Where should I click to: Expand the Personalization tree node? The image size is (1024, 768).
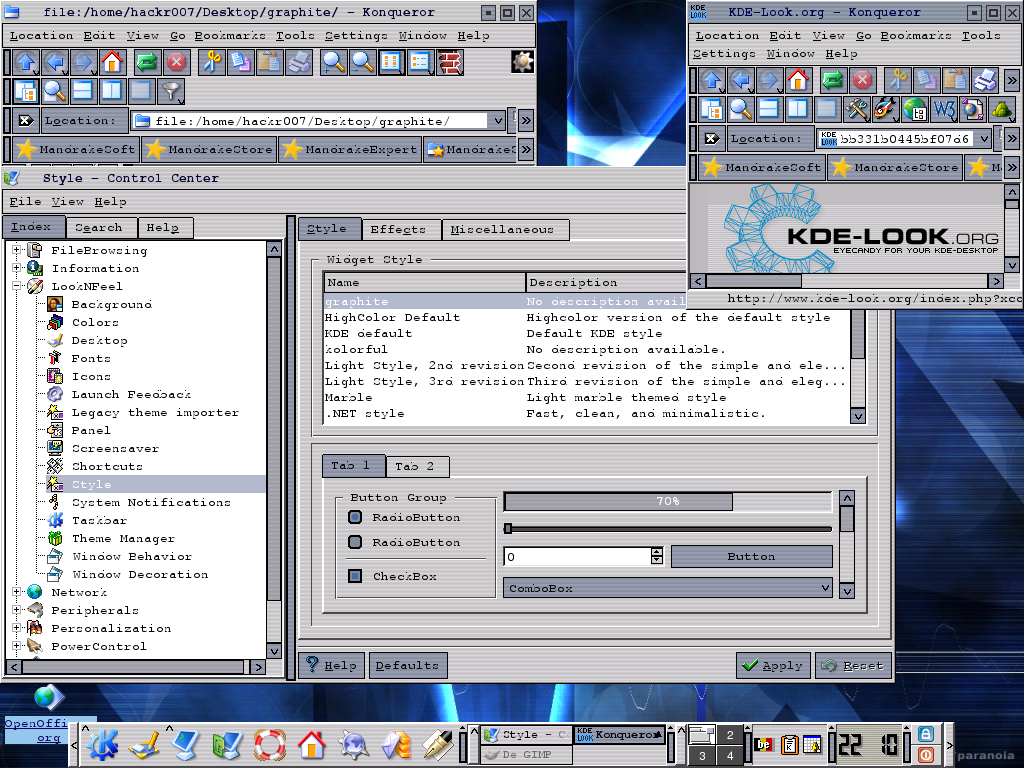17,628
